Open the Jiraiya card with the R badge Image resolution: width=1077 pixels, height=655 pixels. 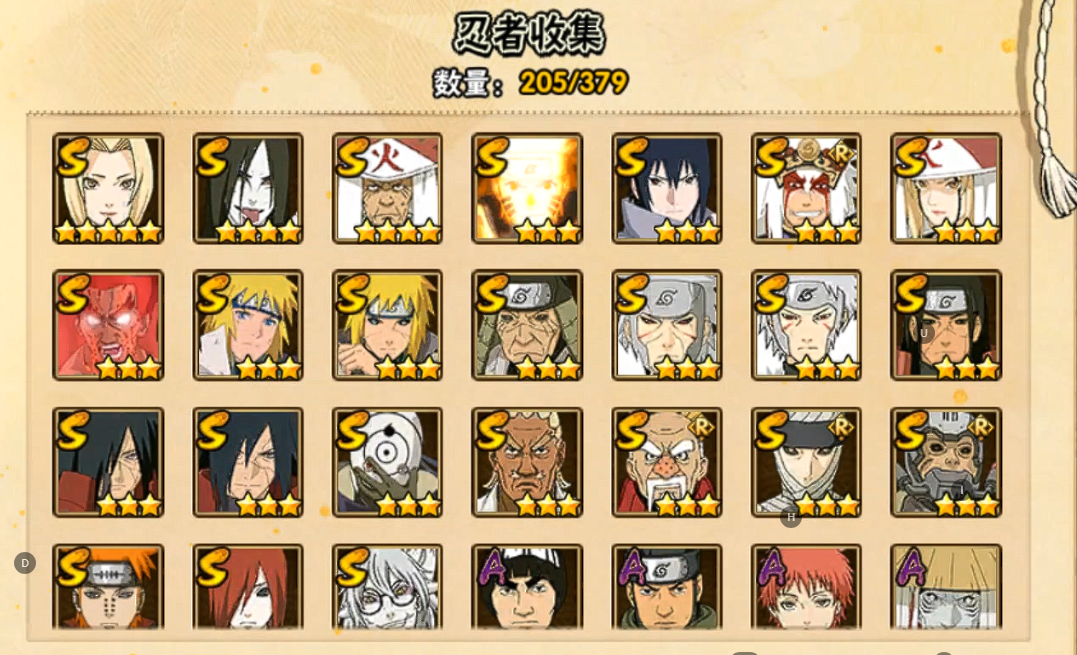click(806, 188)
